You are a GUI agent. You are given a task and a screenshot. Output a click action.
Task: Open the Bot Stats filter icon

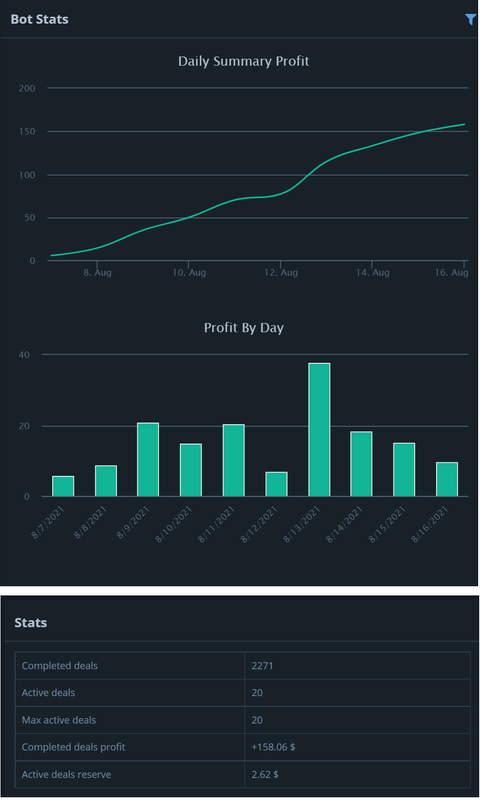tap(470, 19)
